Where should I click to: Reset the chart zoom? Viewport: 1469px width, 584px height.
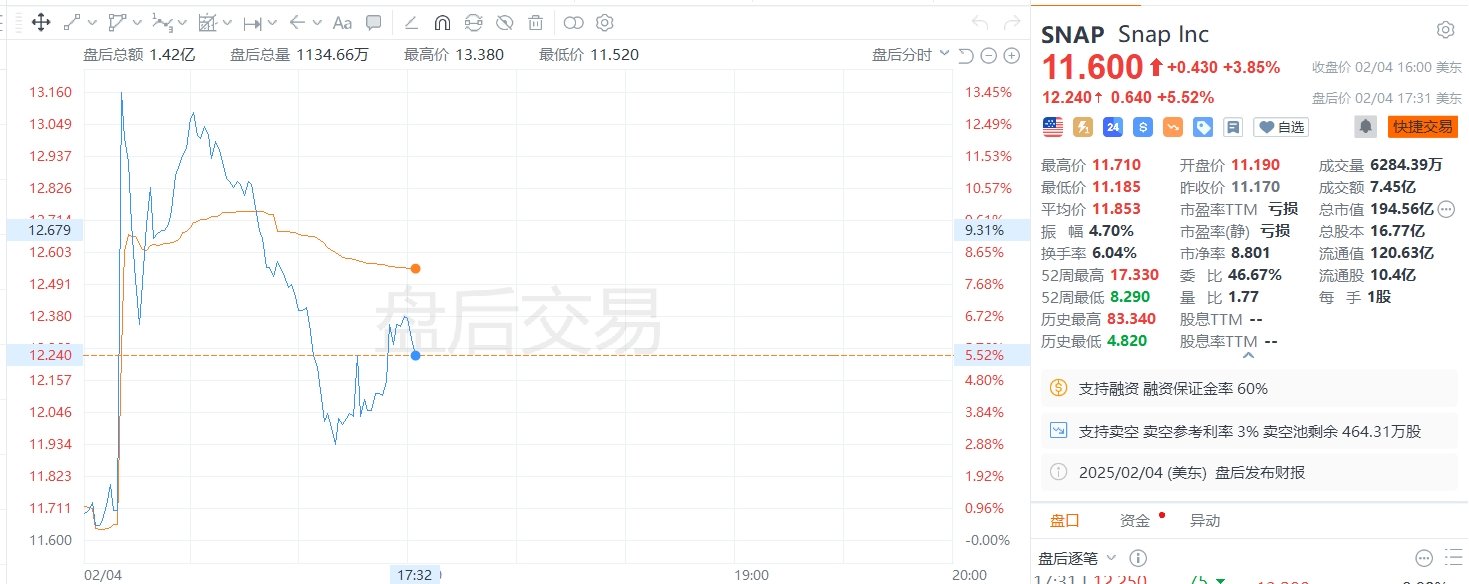click(966, 55)
